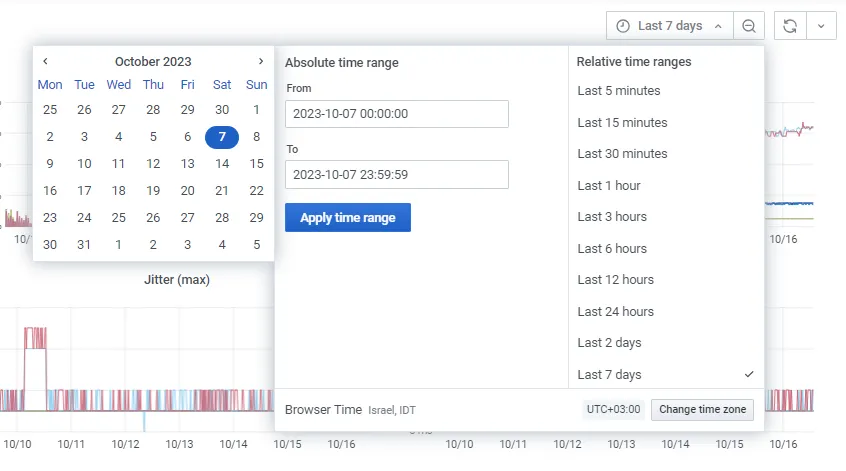The image size is (846, 471).
Task: Click the To date input field
Action: [x=397, y=174]
